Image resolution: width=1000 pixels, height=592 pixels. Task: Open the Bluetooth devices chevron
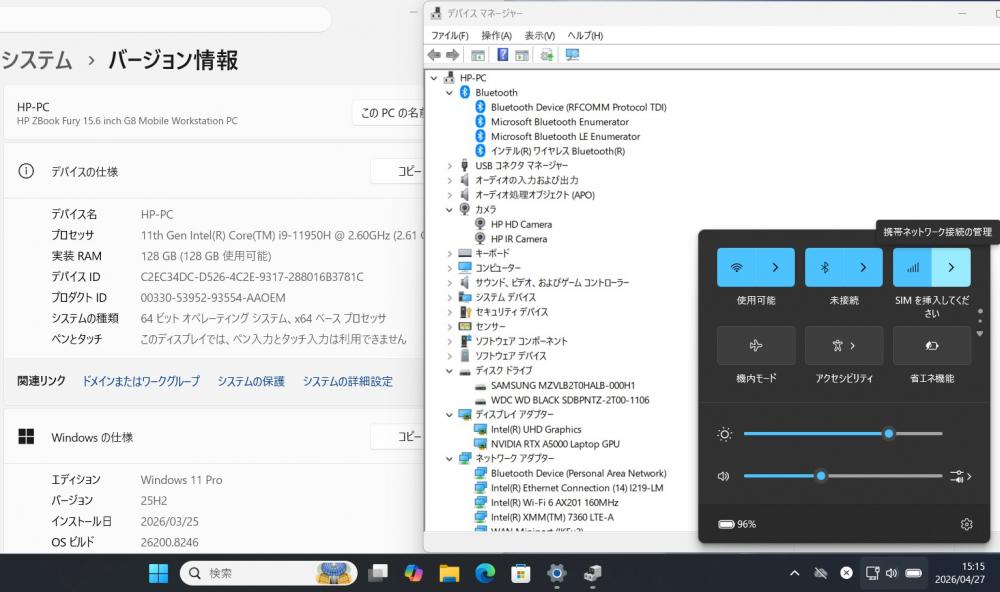pyautogui.click(x=864, y=267)
